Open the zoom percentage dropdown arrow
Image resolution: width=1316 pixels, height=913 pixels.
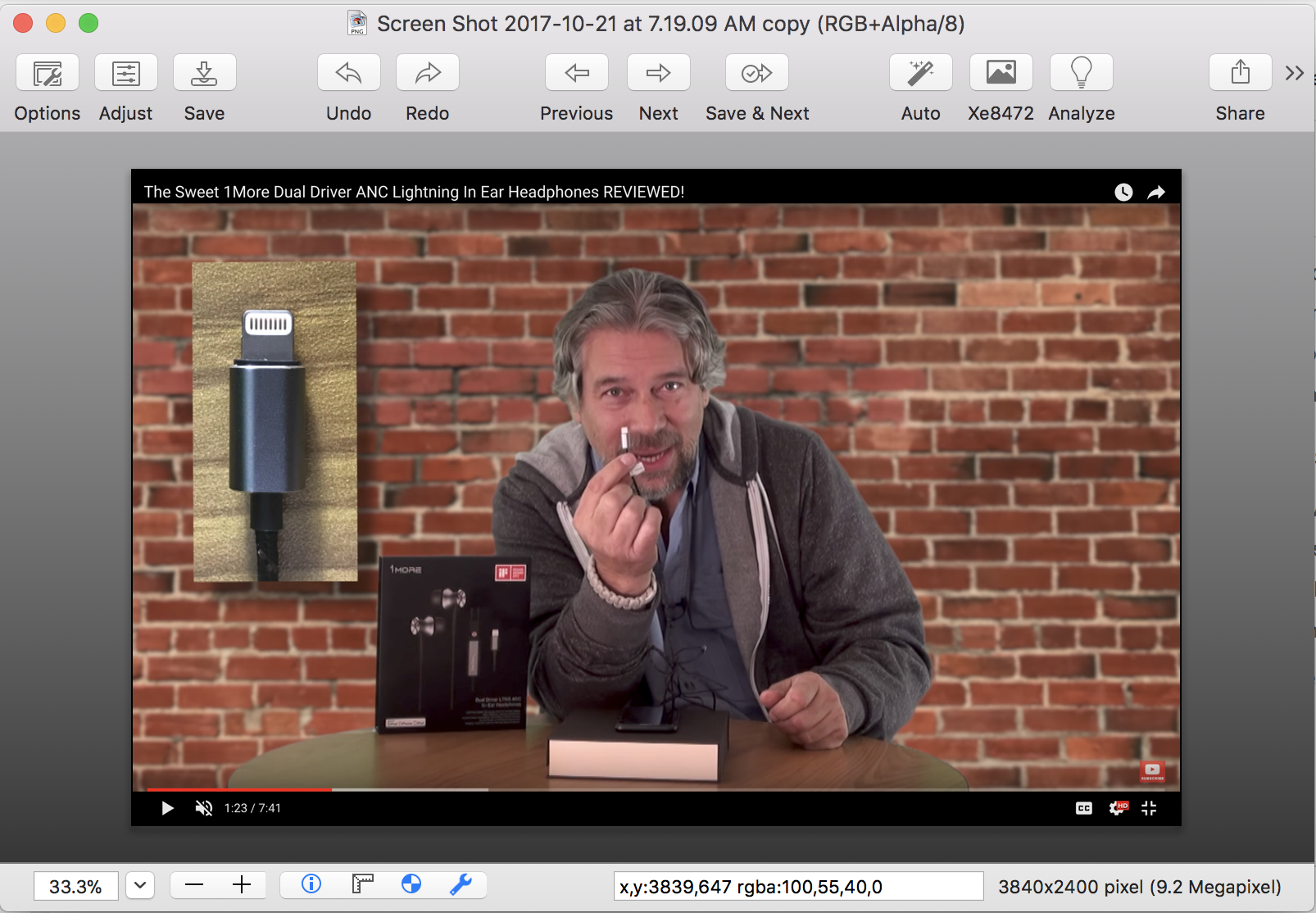[140, 886]
